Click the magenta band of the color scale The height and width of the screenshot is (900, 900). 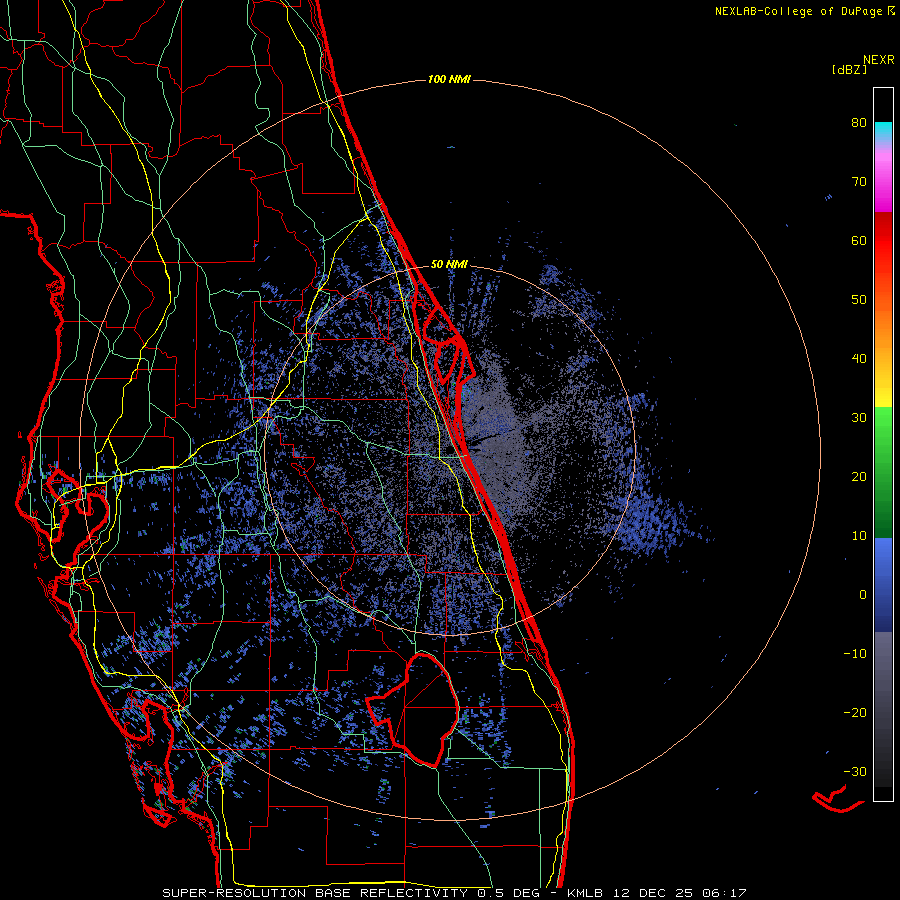click(x=883, y=182)
